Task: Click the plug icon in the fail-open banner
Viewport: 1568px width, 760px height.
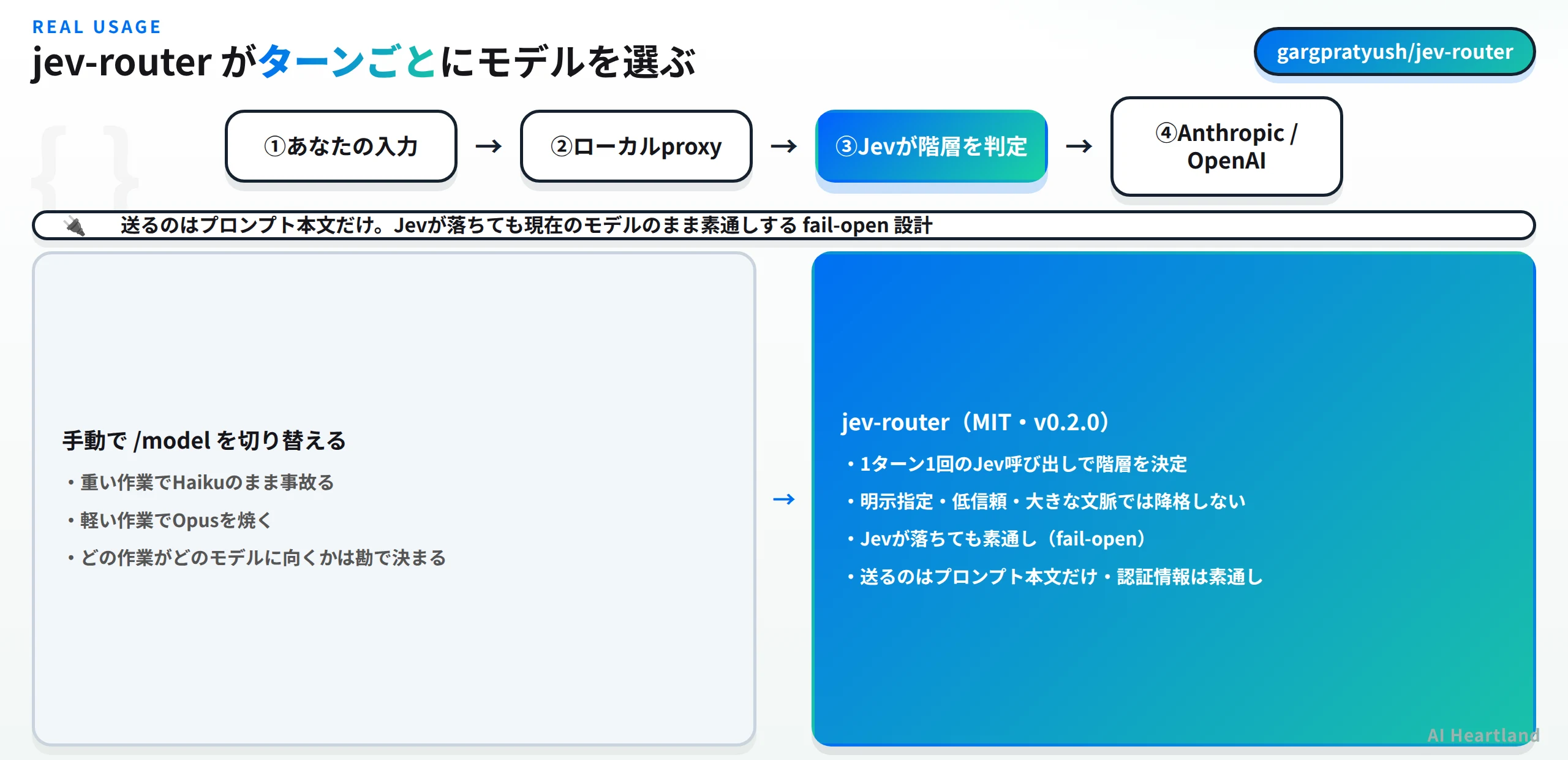Action: (75, 226)
